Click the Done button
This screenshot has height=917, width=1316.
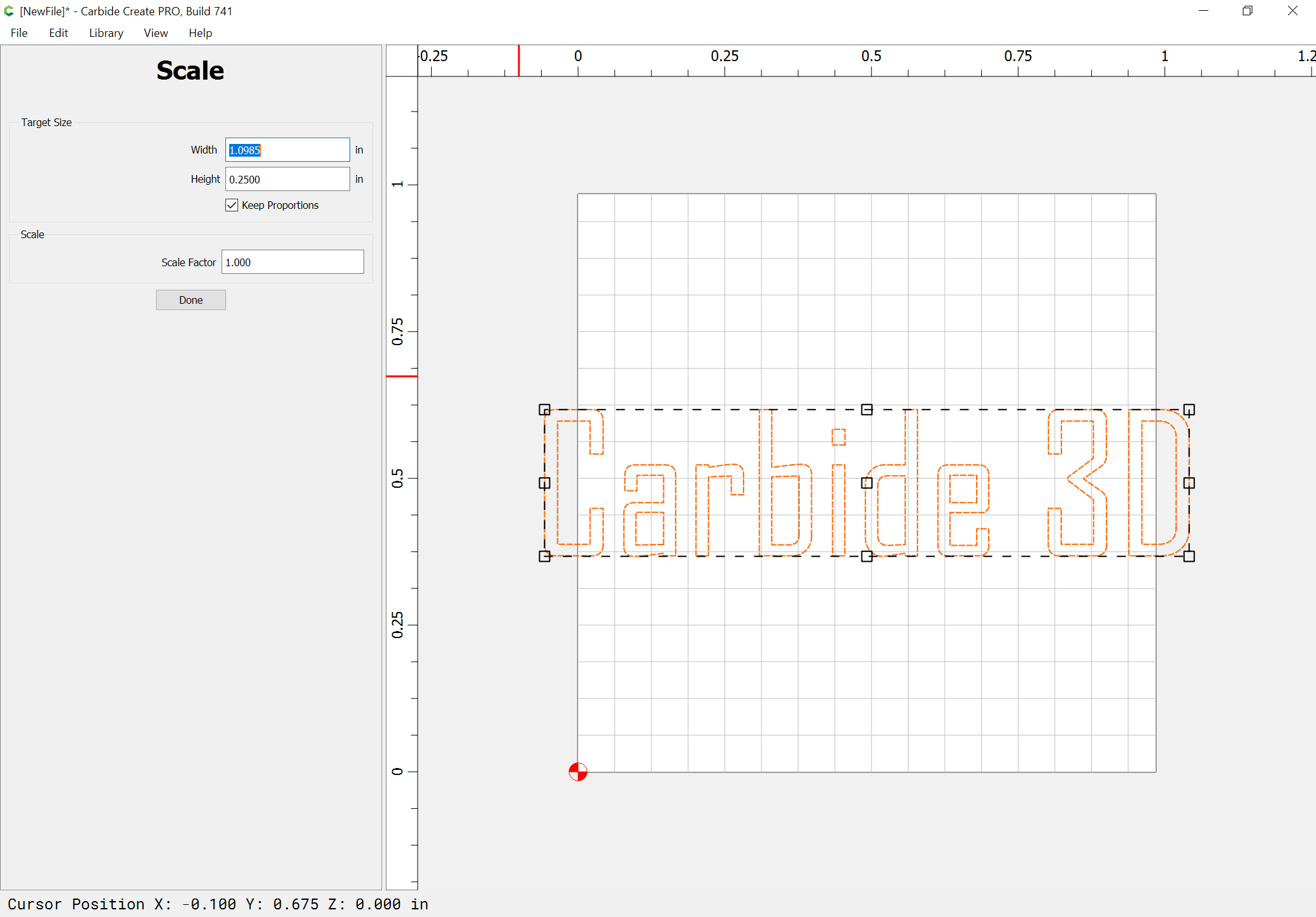(x=190, y=300)
